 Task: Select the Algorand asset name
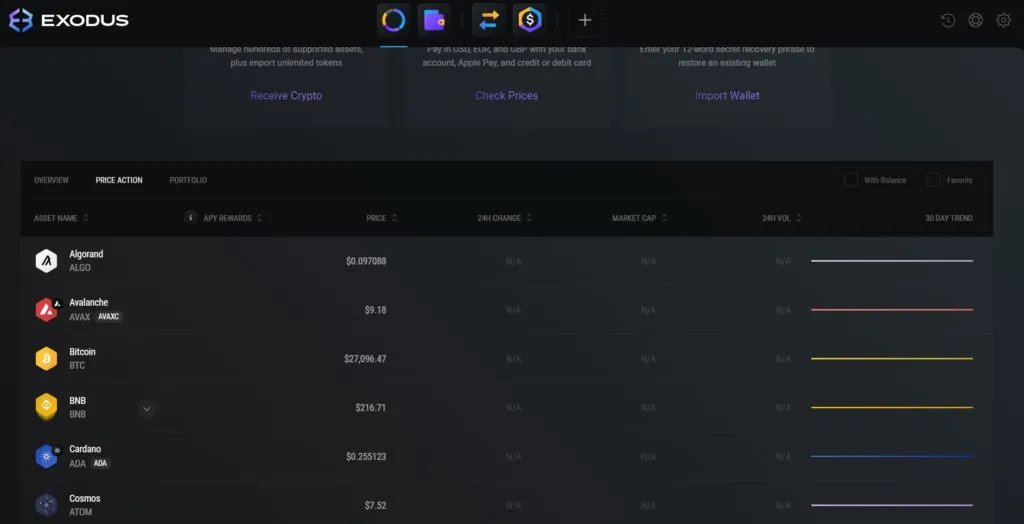coord(86,254)
